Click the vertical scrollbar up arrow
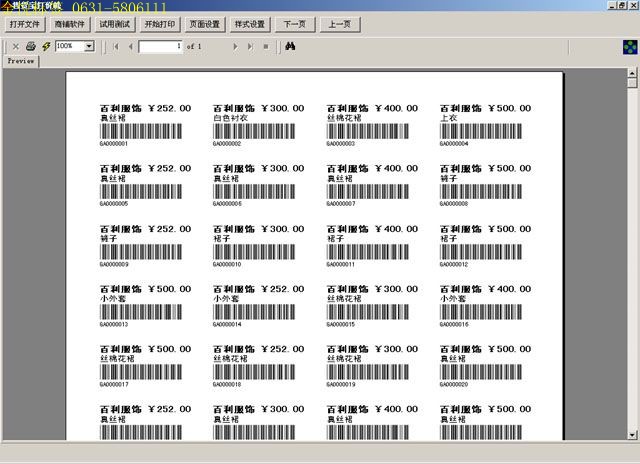Image resolution: width=640 pixels, height=464 pixels. point(632,74)
